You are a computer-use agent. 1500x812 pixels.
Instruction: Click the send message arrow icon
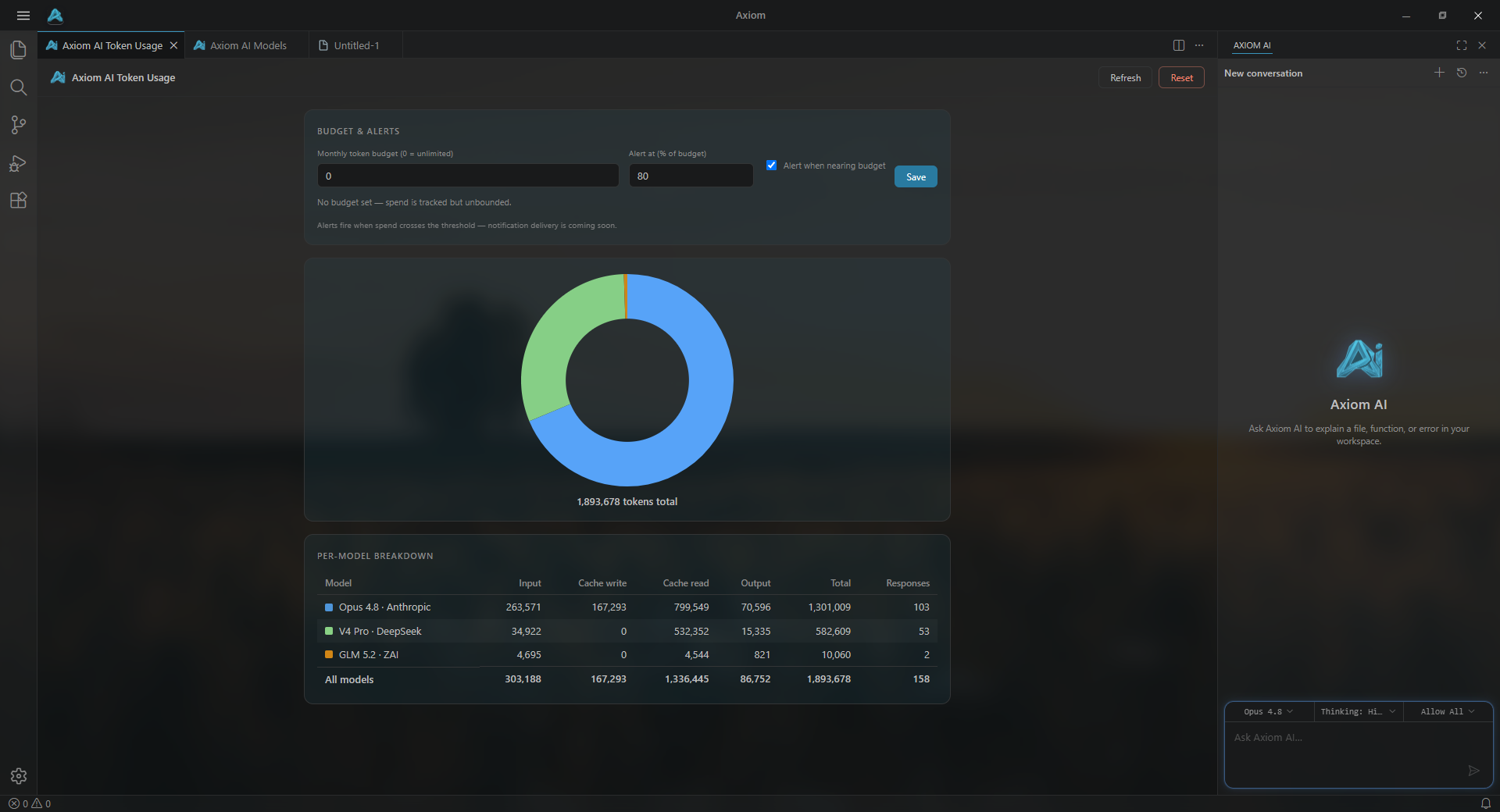[1474, 771]
